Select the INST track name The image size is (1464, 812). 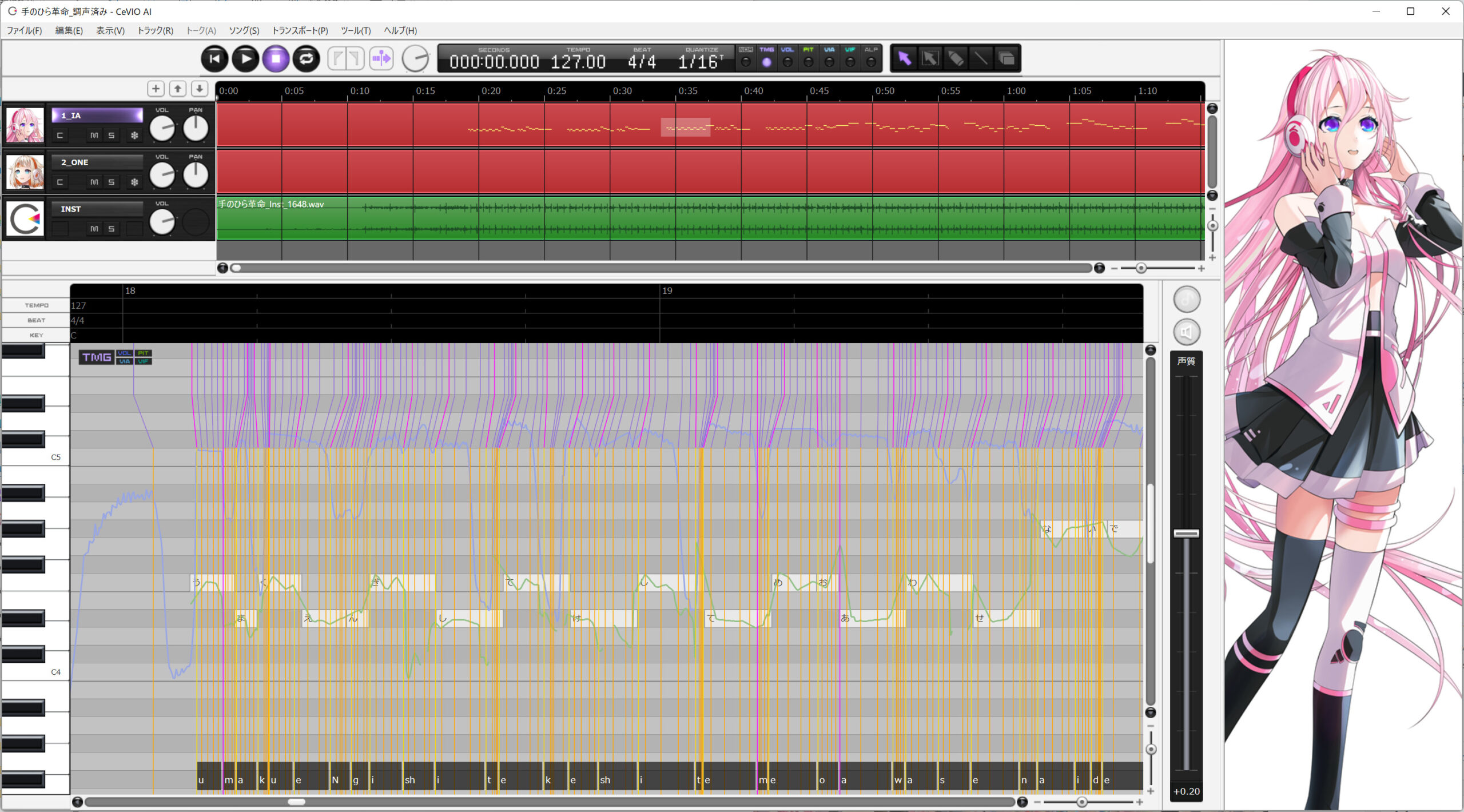(97, 209)
